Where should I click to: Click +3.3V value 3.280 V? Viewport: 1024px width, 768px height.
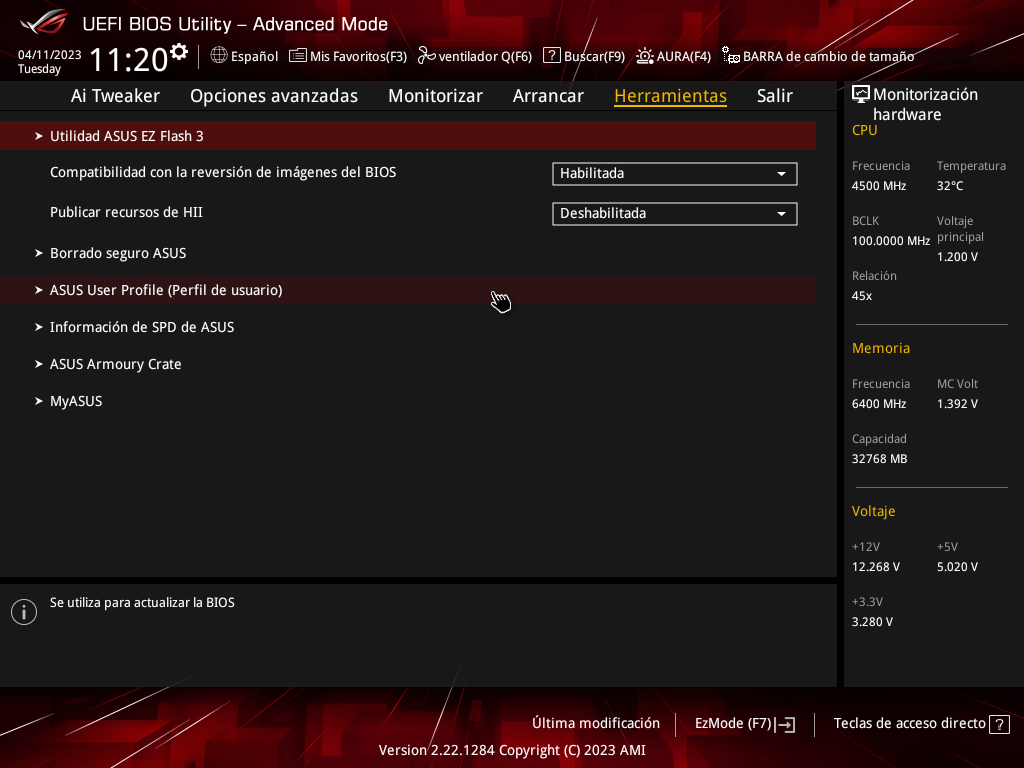872,622
